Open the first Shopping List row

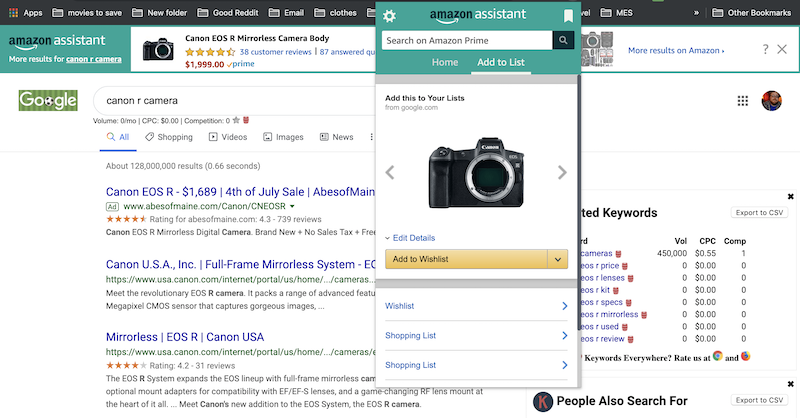click(476, 335)
